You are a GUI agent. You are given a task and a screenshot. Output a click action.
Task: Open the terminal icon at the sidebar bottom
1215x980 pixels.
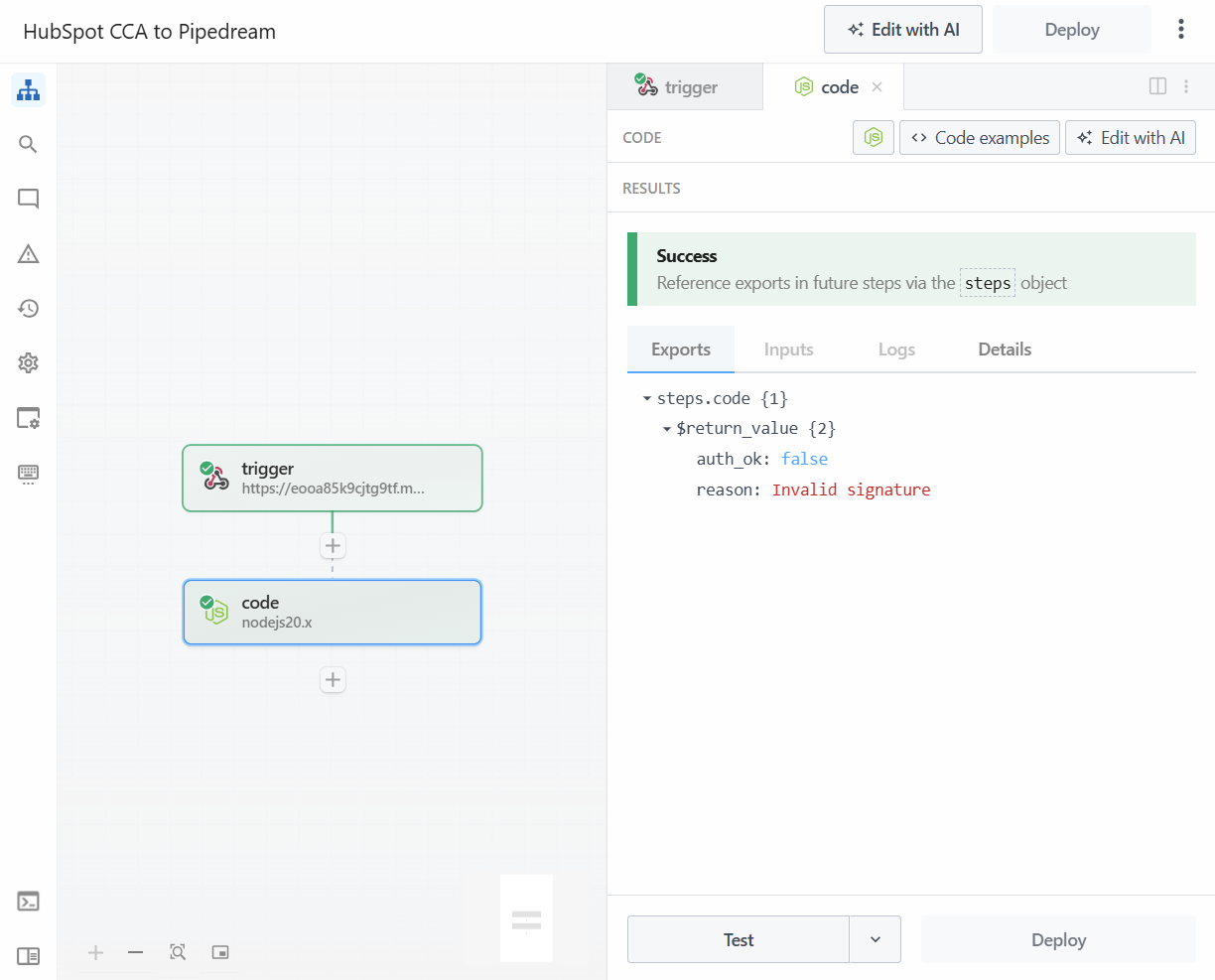coord(28,901)
